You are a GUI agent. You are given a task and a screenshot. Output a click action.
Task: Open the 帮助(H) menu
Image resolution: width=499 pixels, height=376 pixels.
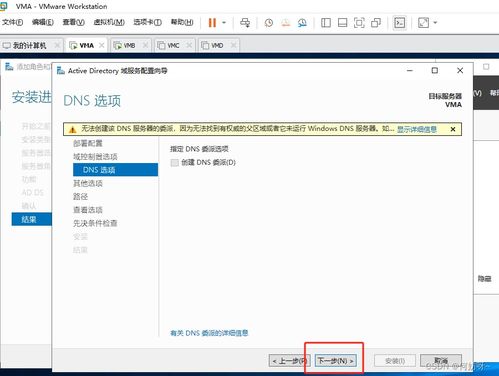182,22
